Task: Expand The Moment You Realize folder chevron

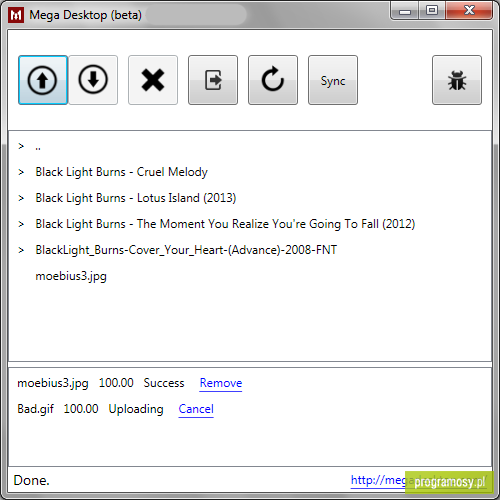Action: tap(21, 224)
